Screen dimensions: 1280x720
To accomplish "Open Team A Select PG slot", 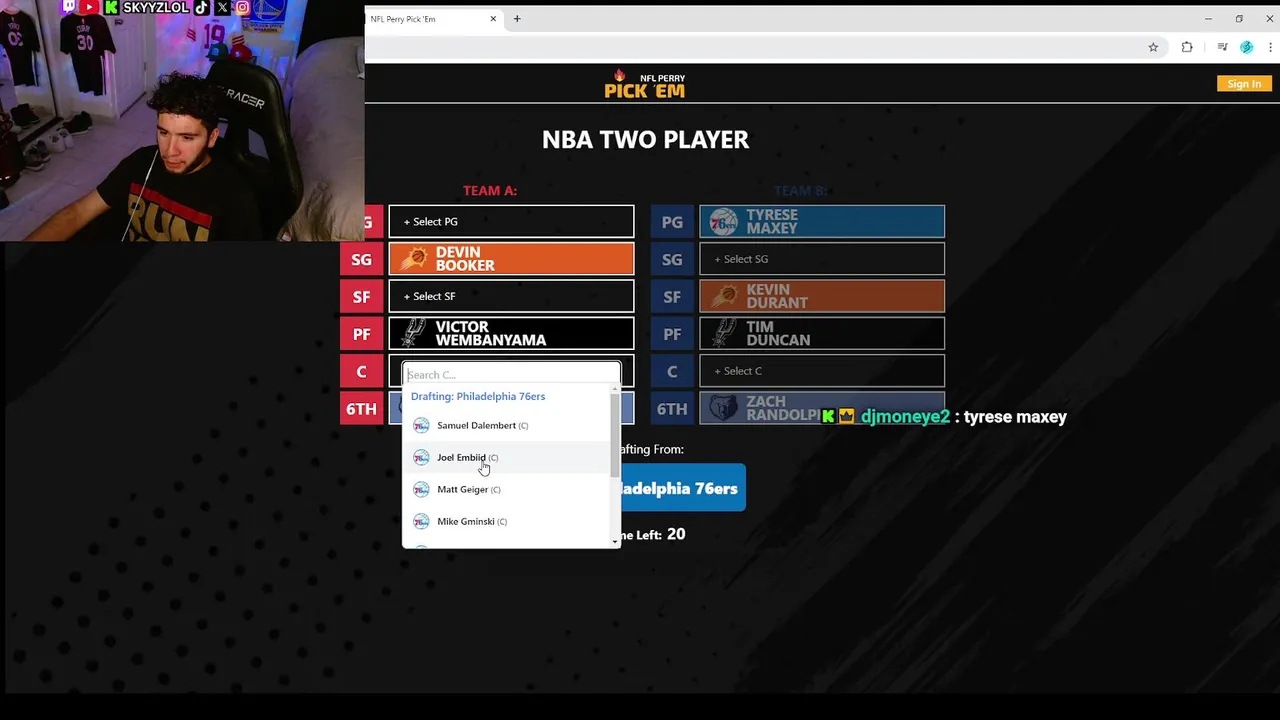I will [x=511, y=222].
